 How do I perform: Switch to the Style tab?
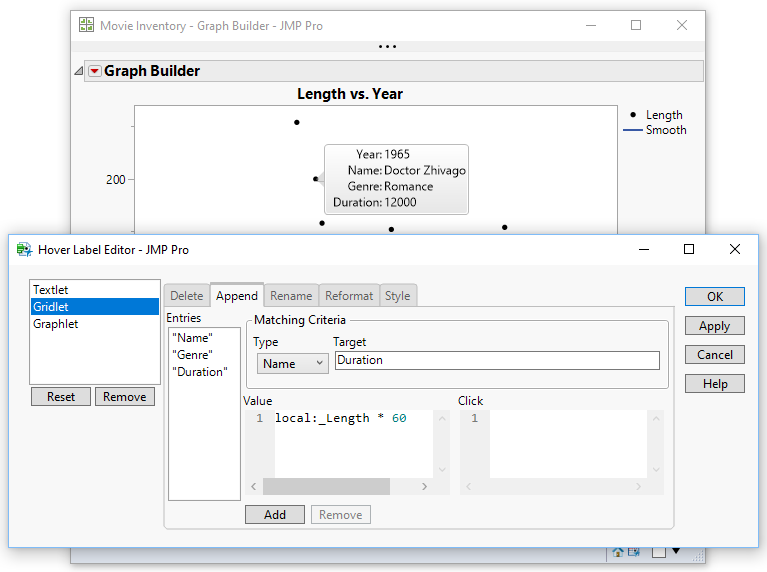(x=398, y=295)
